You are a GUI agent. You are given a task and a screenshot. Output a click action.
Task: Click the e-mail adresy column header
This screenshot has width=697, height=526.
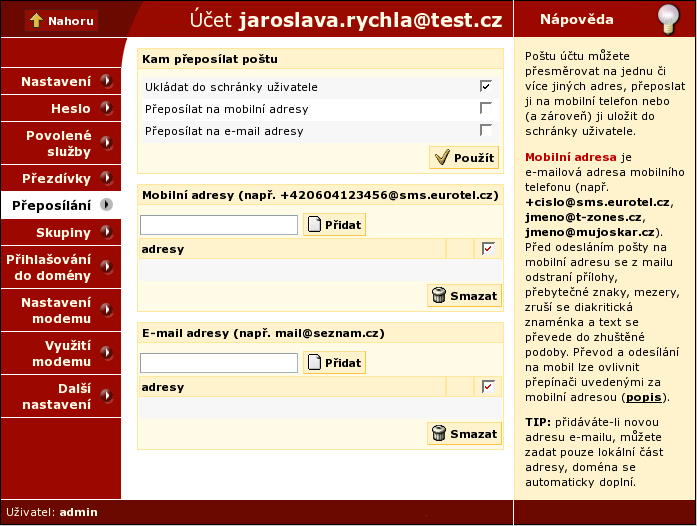(x=163, y=387)
